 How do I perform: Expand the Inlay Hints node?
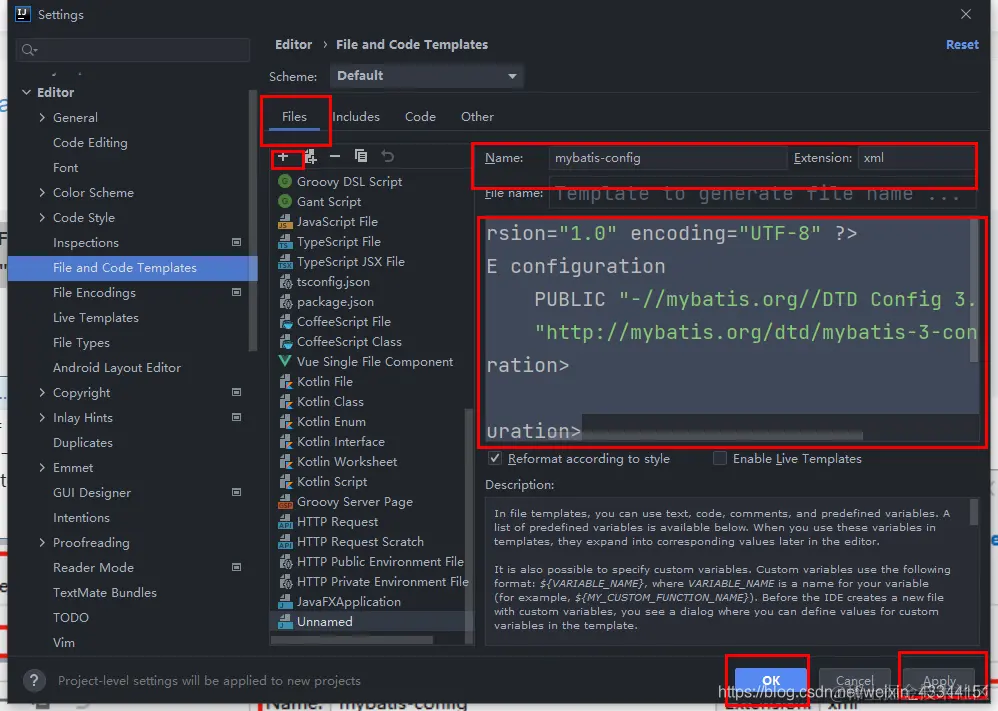pos(42,418)
